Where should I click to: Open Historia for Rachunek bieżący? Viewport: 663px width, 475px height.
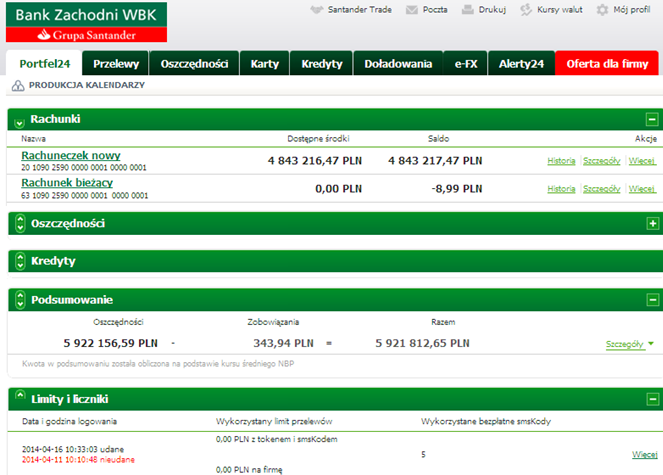(x=561, y=189)
